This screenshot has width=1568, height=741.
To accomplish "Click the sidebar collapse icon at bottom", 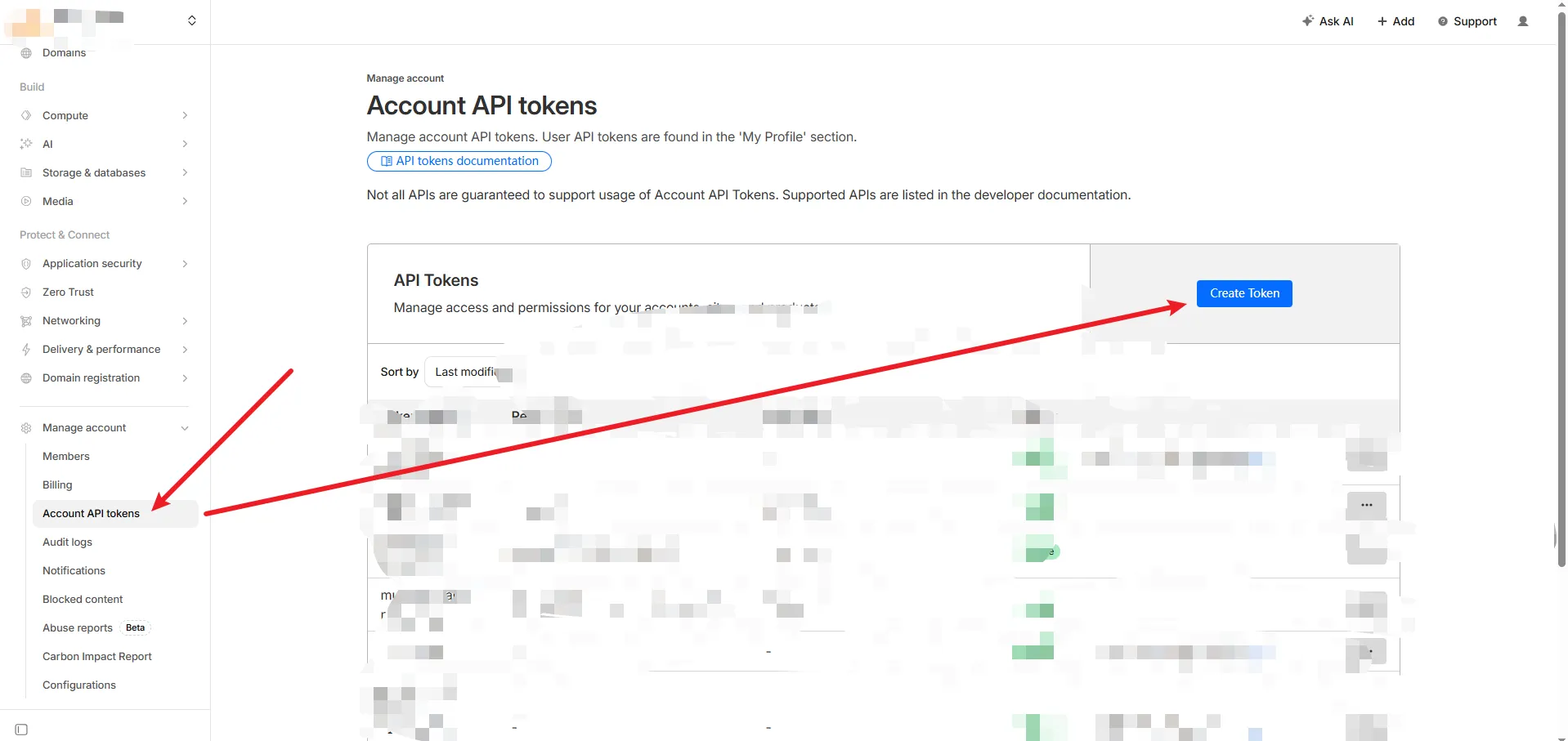I will 22,730.
